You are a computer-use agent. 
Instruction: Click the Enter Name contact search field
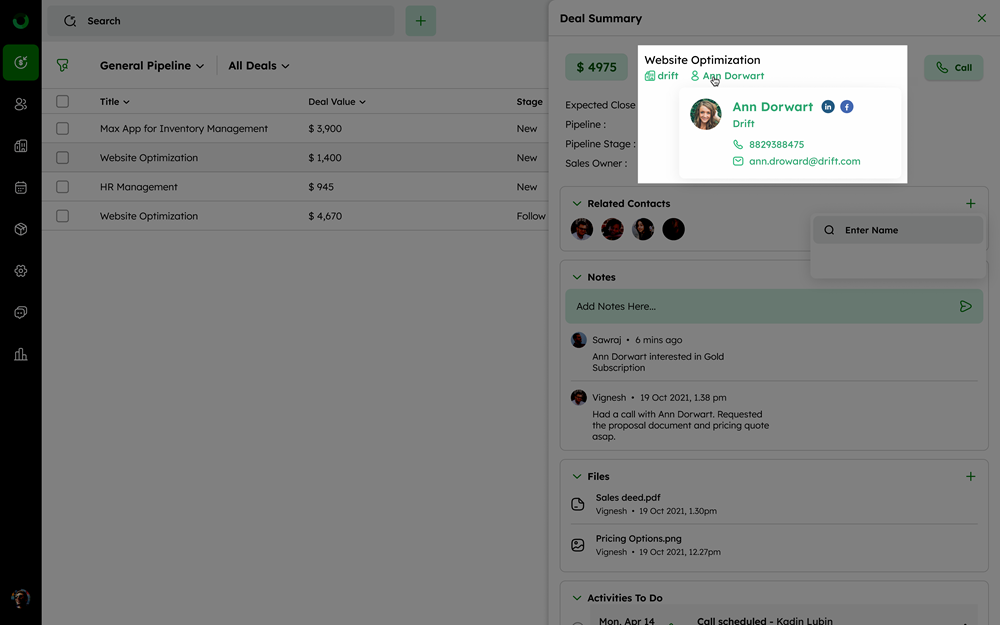[898, 230]
